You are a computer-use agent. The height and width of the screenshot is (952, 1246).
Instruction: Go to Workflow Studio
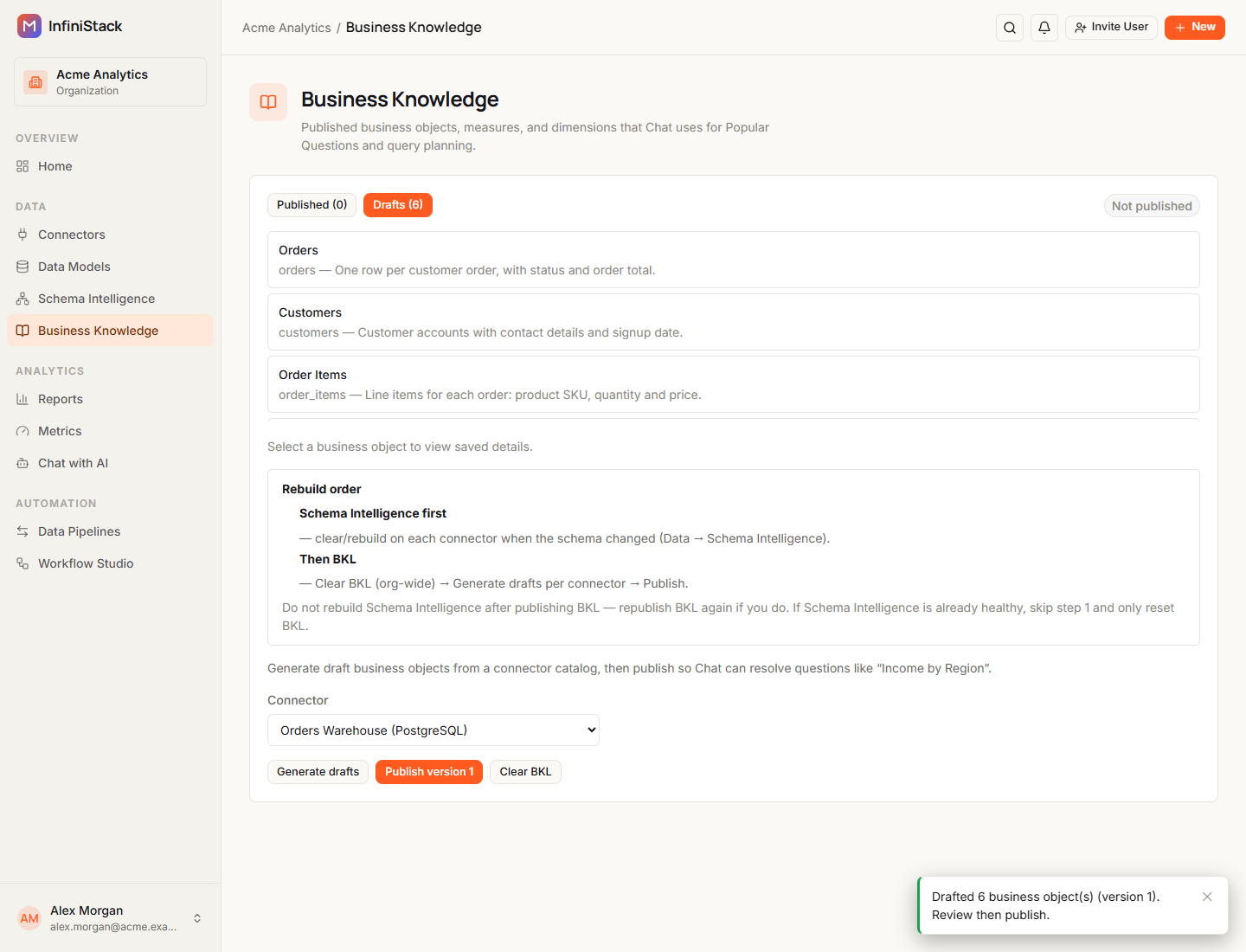pos(110,563)
